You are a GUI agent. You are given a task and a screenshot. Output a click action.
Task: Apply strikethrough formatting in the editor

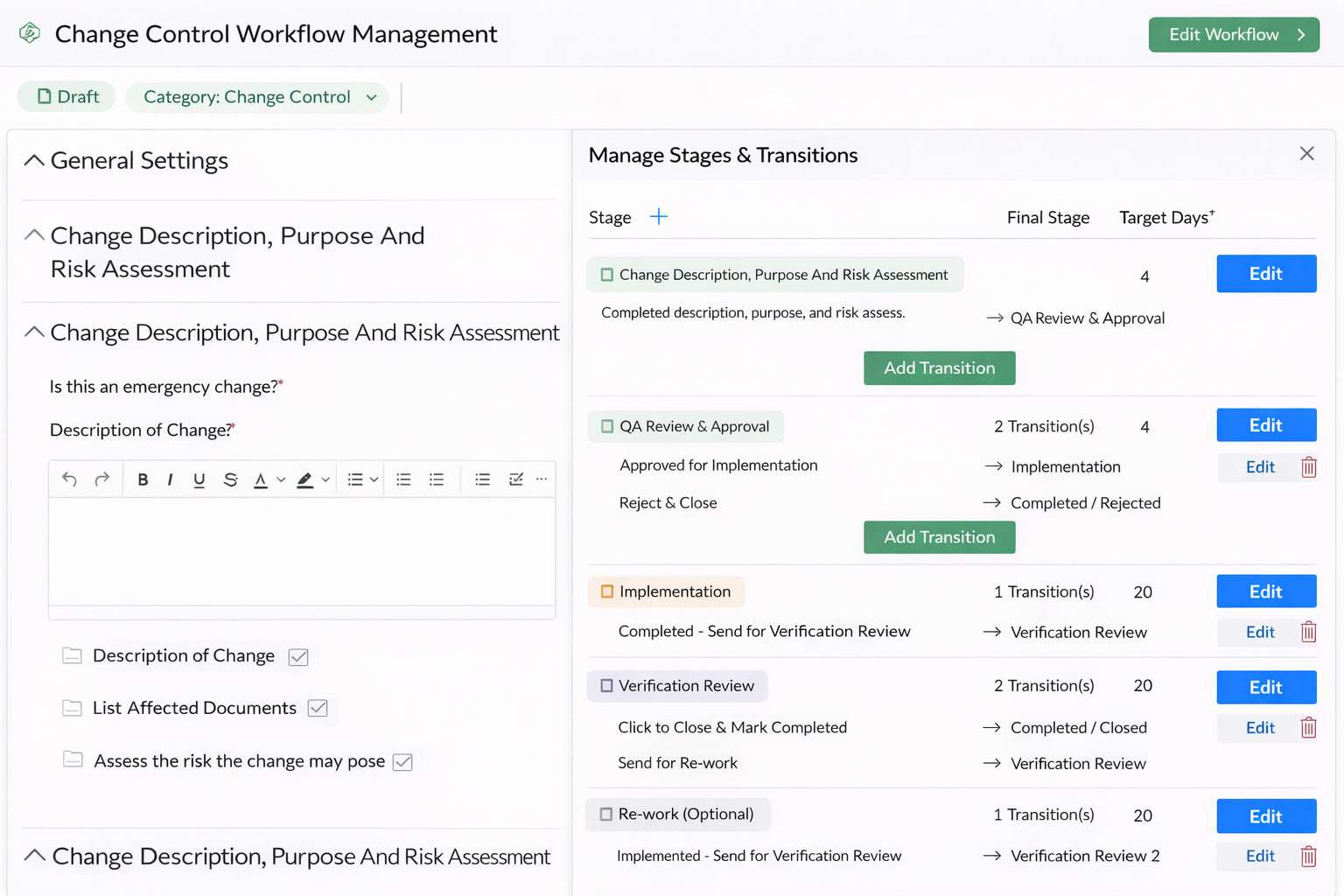point(229,479)
